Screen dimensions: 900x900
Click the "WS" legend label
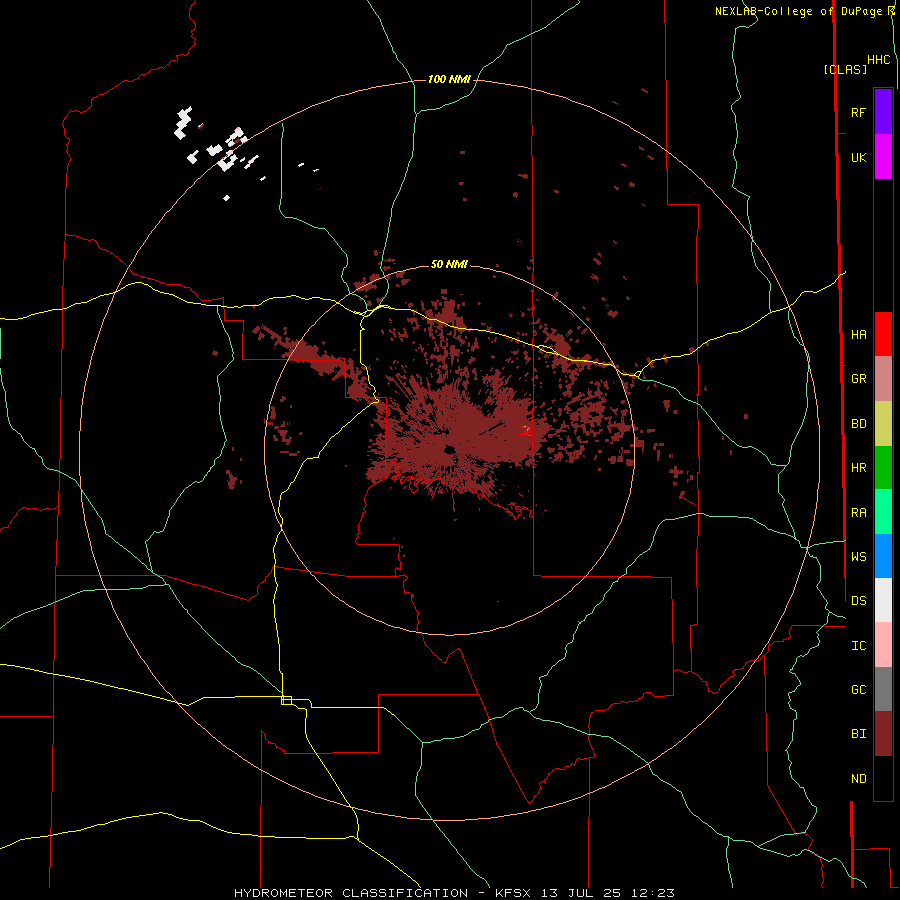point(858,556)
